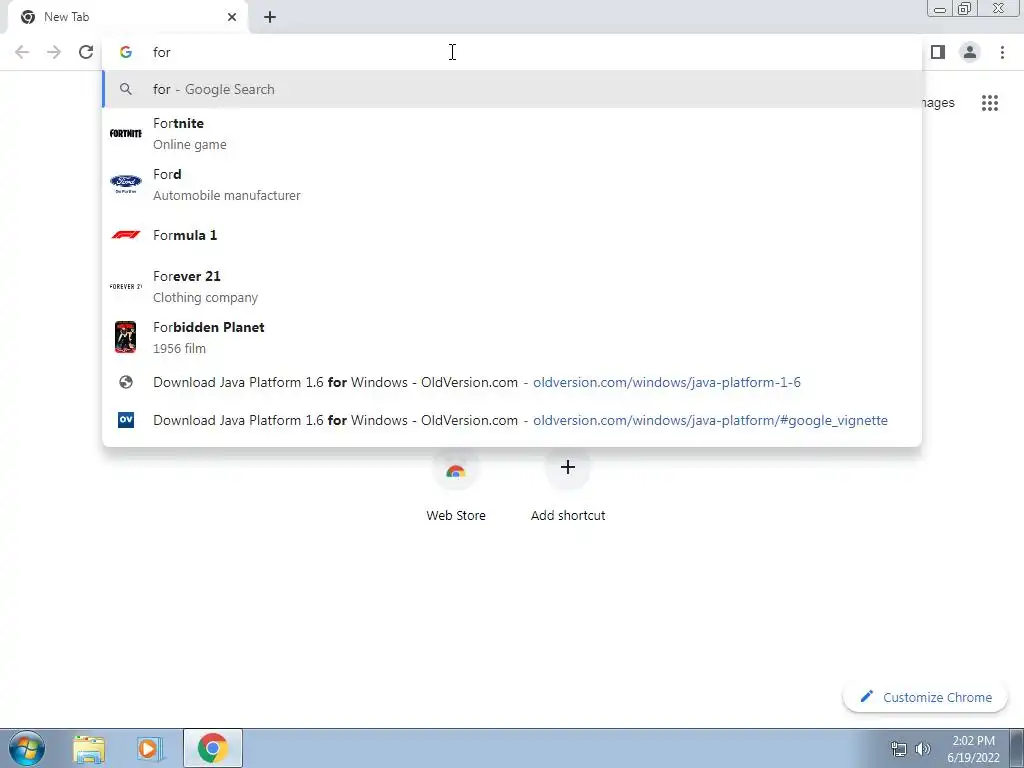This screenshot has height=768, width=1024.
Task: Select the New Tab tab
Action: point(127,17)
